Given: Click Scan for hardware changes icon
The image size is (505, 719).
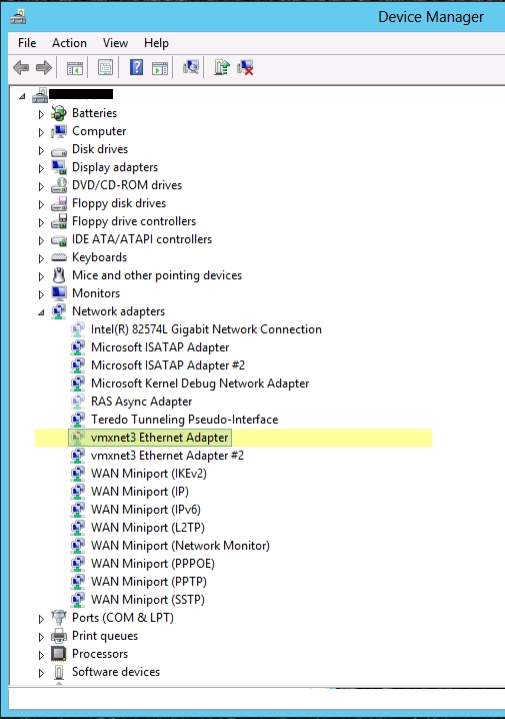Looking at the screenshot, I should tap(191, 68).
